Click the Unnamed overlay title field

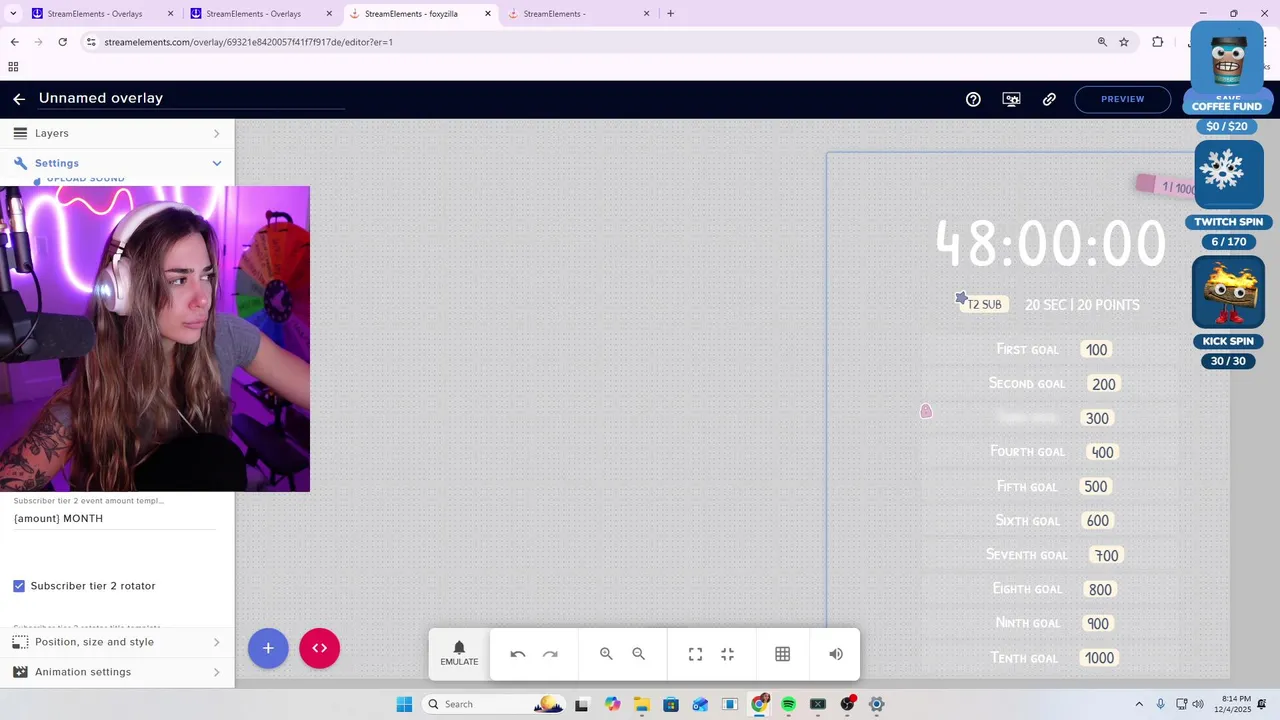coord(190,98)
